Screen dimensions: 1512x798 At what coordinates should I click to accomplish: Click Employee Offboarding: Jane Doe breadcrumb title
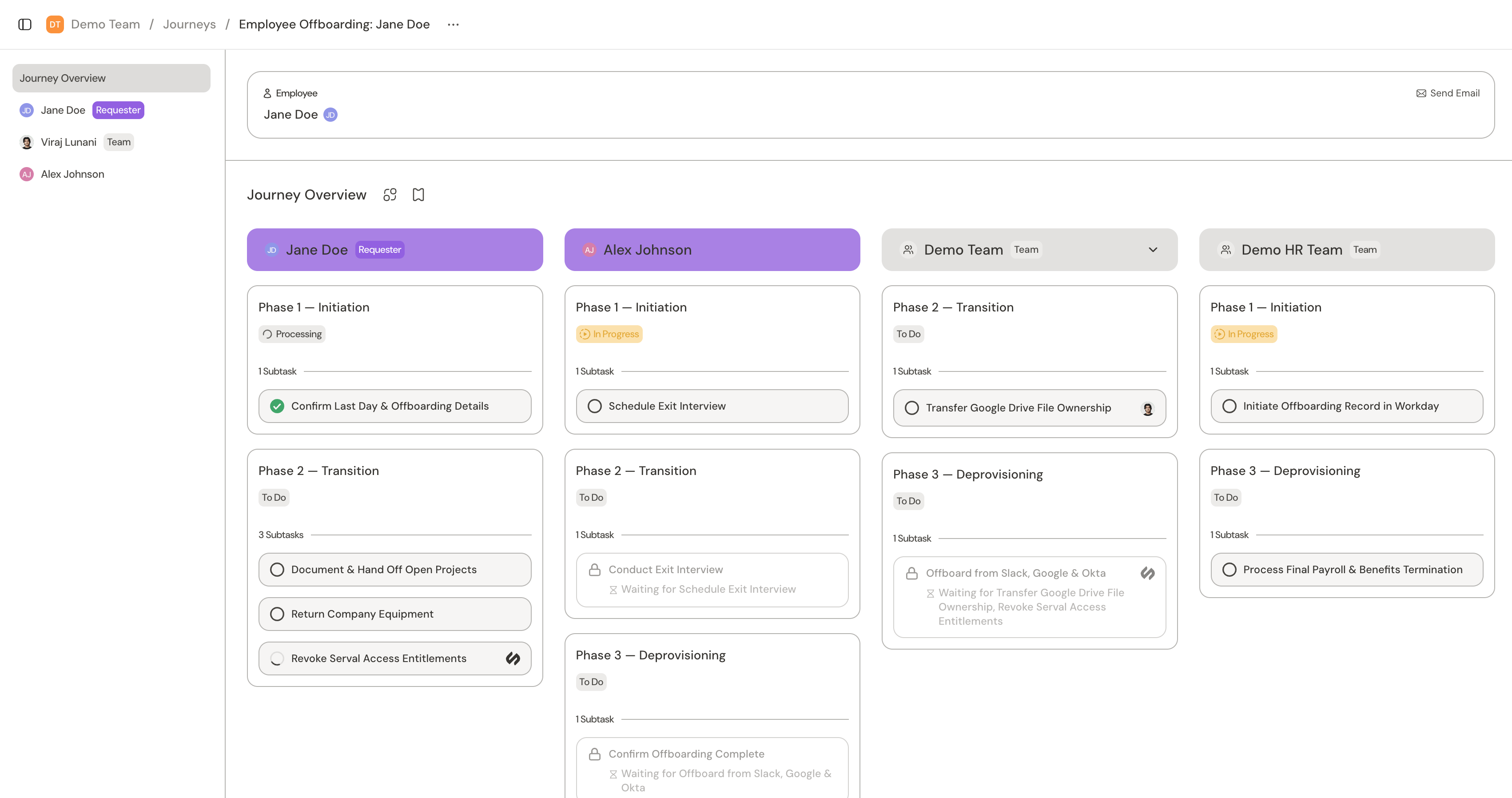[x=334, y=25]
